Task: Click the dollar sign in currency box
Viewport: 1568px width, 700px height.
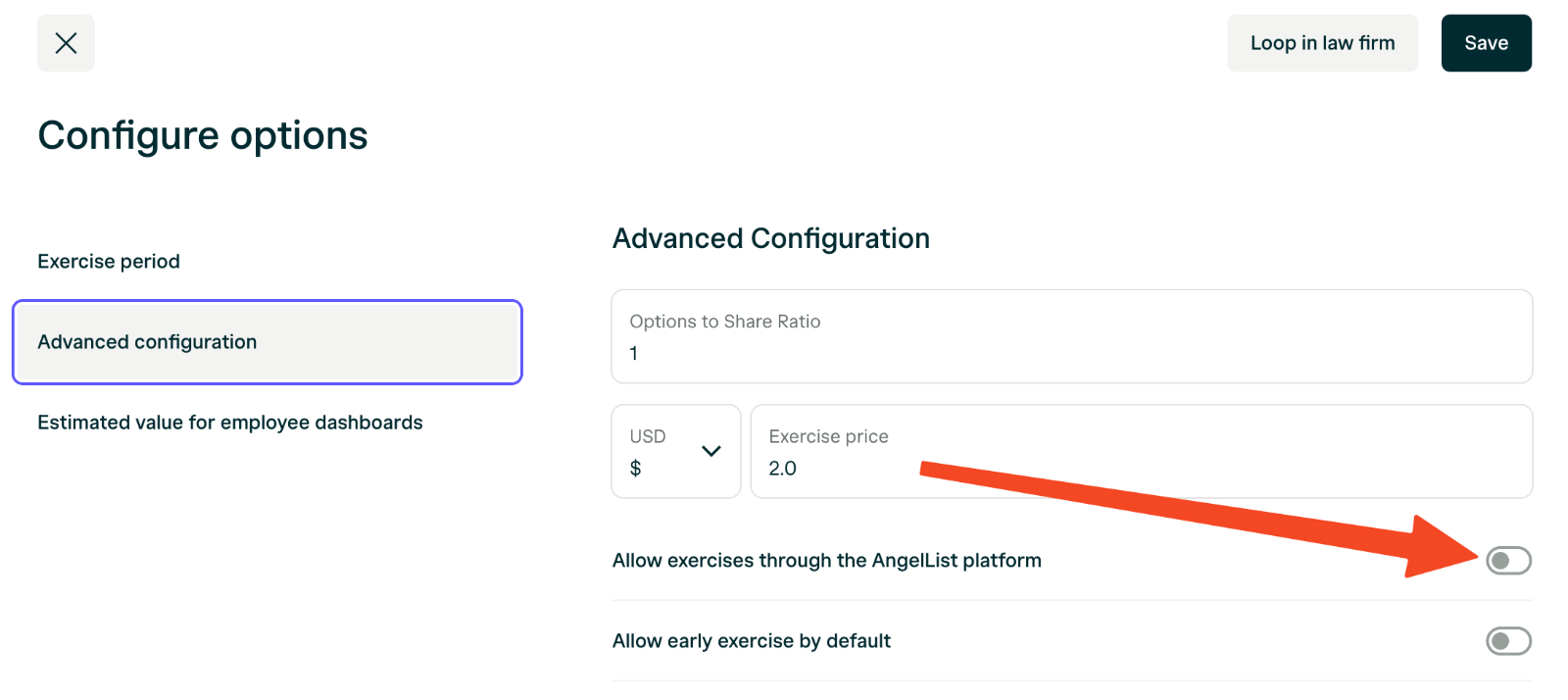Action: point(635,469)
